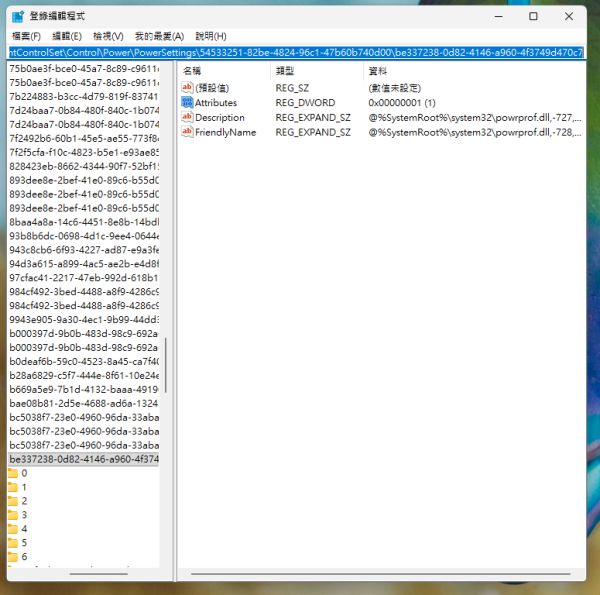Select folder icon of key 5
600x595 pixels.
[13, 543]
